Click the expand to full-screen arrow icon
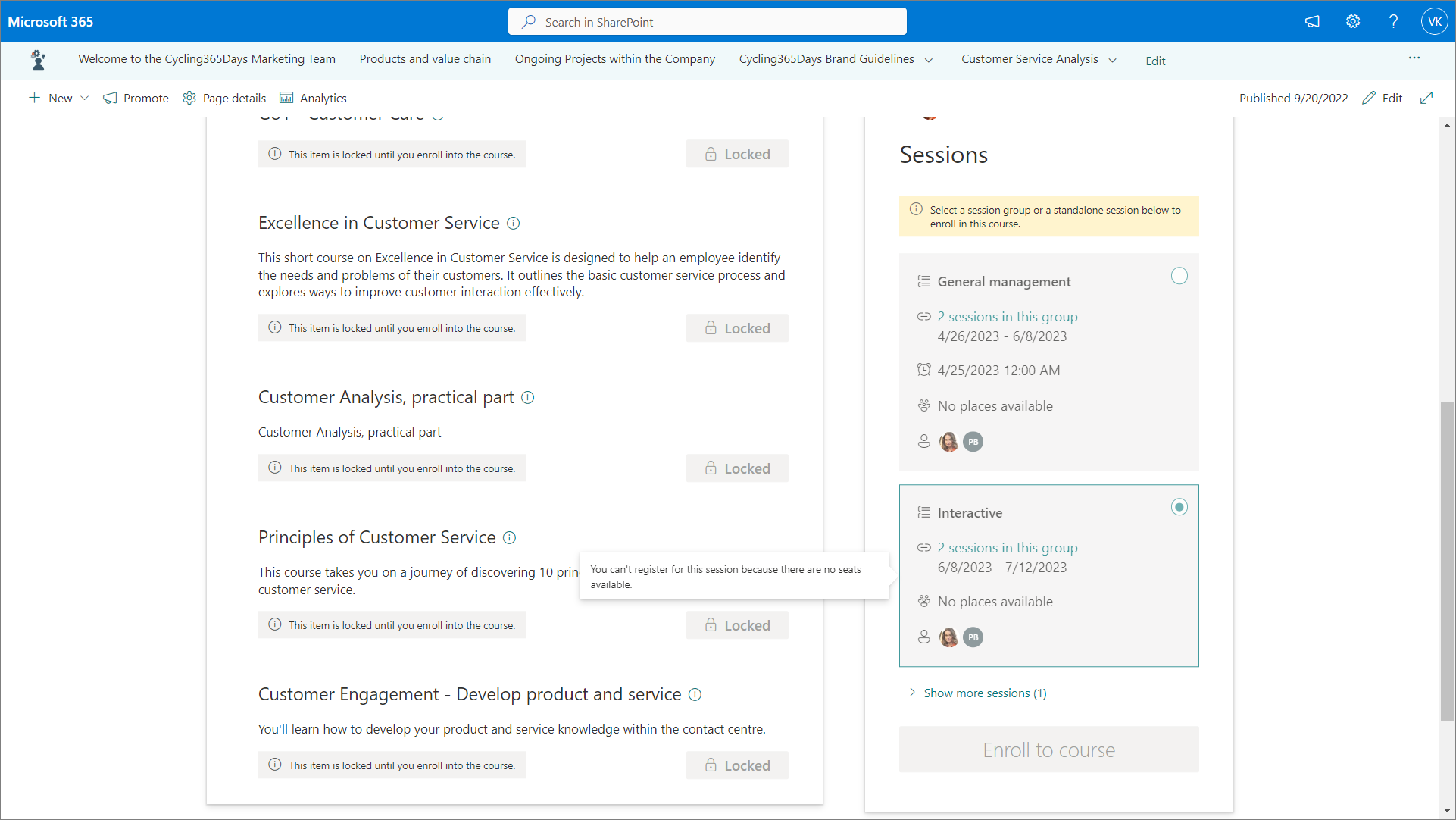Image resolution: width=1456 pixels, height=820 pixels. (x=1426, y=98)
